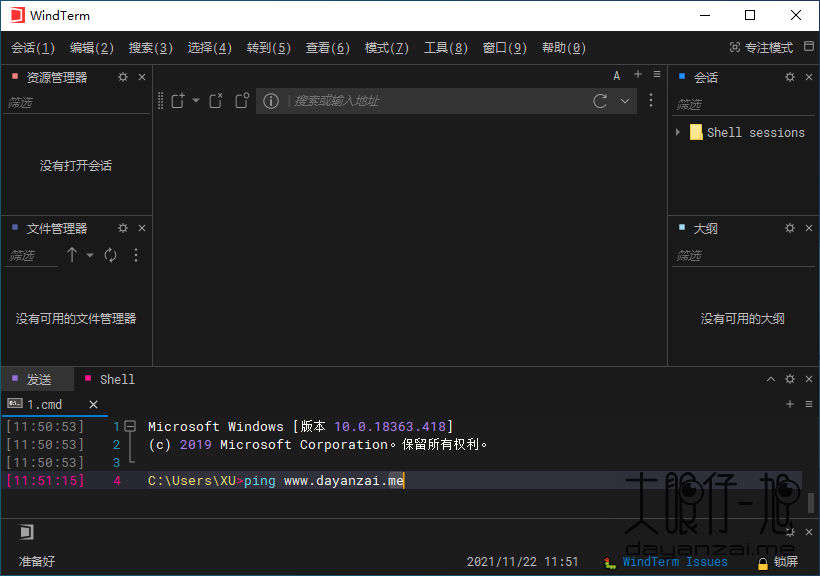Open the 窗口(9) menu

pyautogui.click(x=505, y=48)
